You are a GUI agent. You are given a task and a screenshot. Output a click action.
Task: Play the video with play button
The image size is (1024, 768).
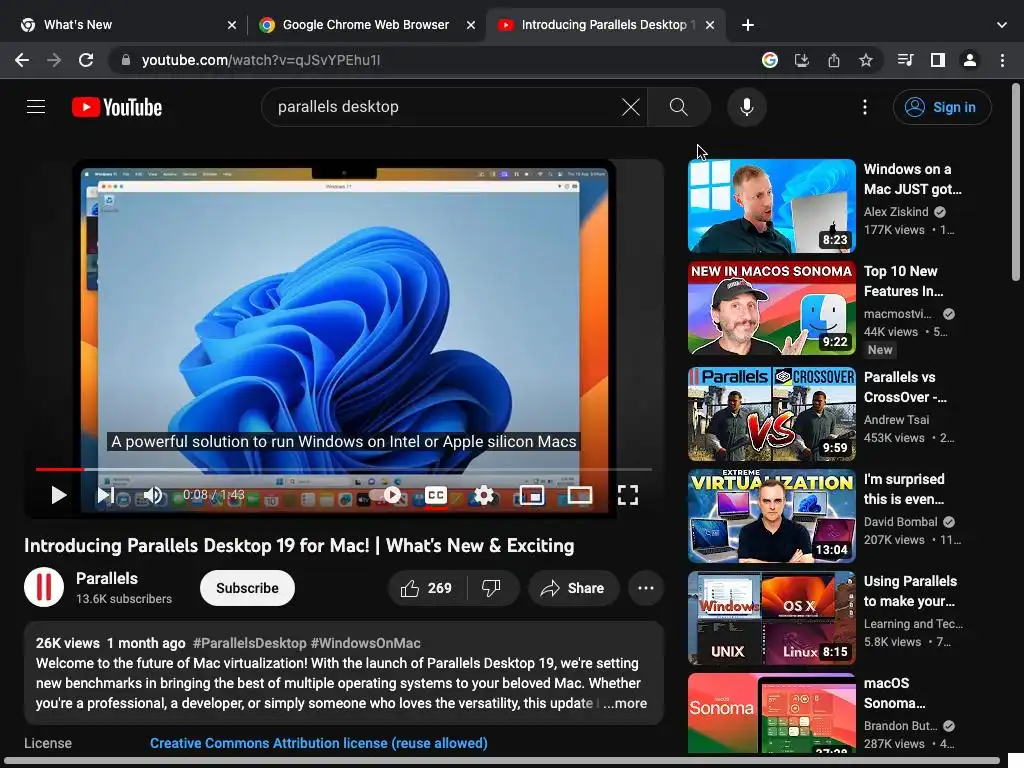[58, 495]
